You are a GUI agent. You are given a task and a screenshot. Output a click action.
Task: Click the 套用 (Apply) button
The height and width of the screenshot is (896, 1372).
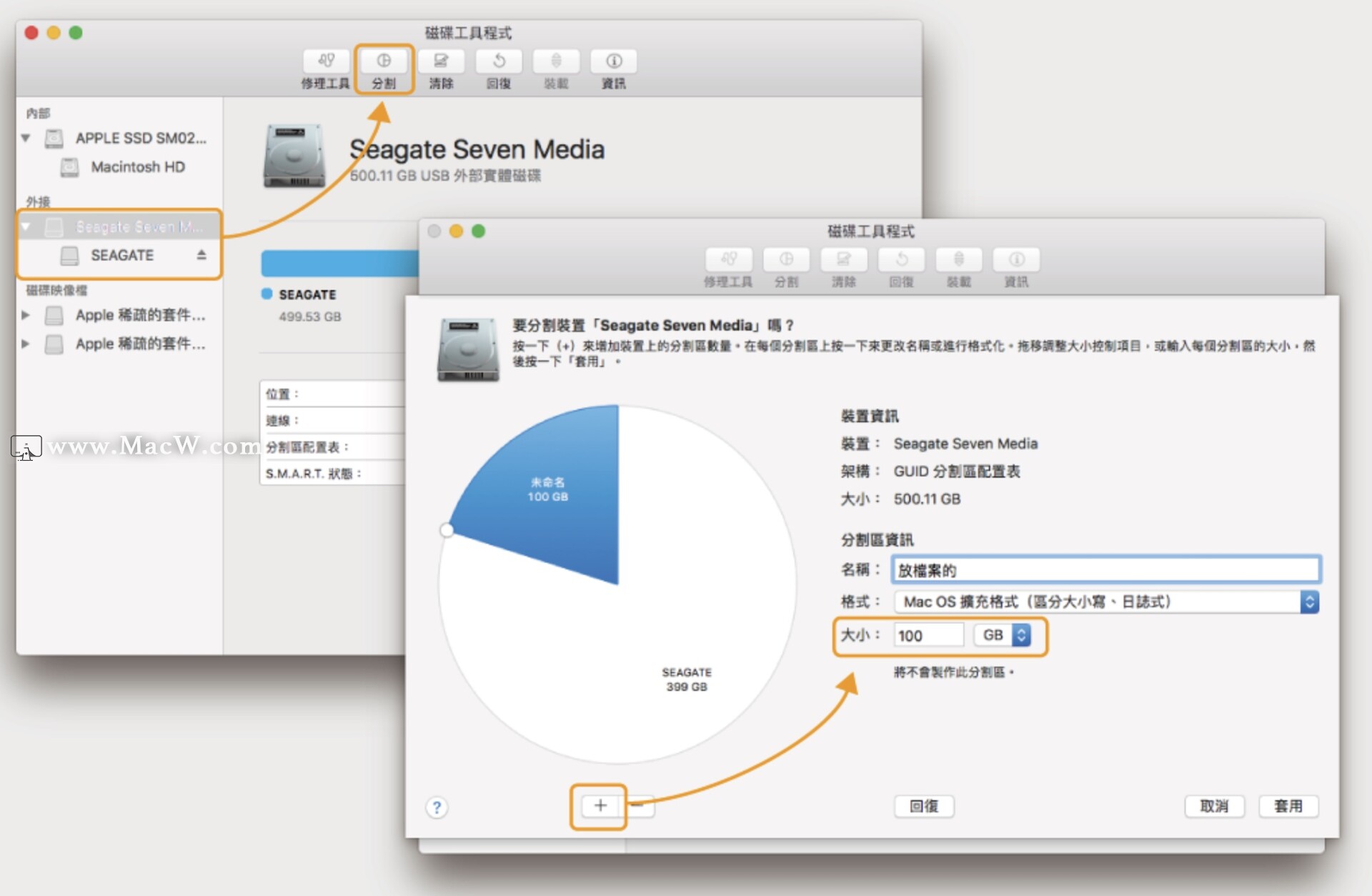[x=1288, y=806]
